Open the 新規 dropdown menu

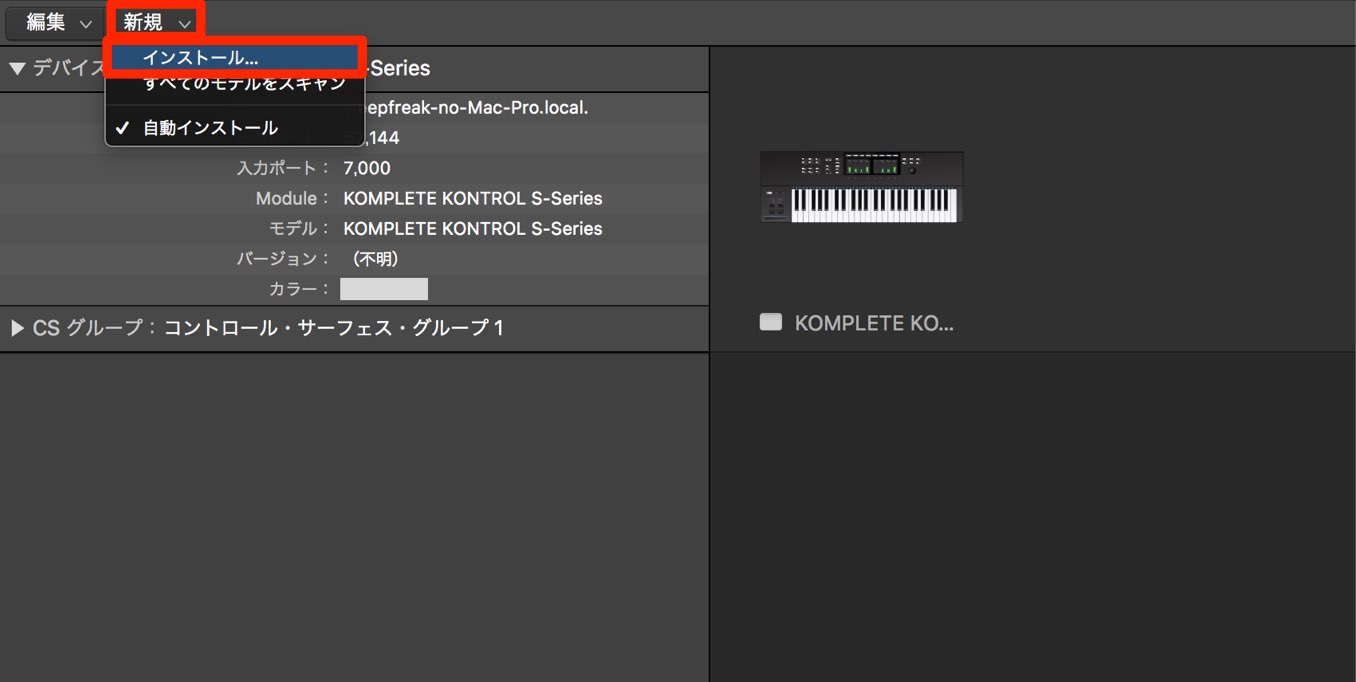tap(156, 22)
